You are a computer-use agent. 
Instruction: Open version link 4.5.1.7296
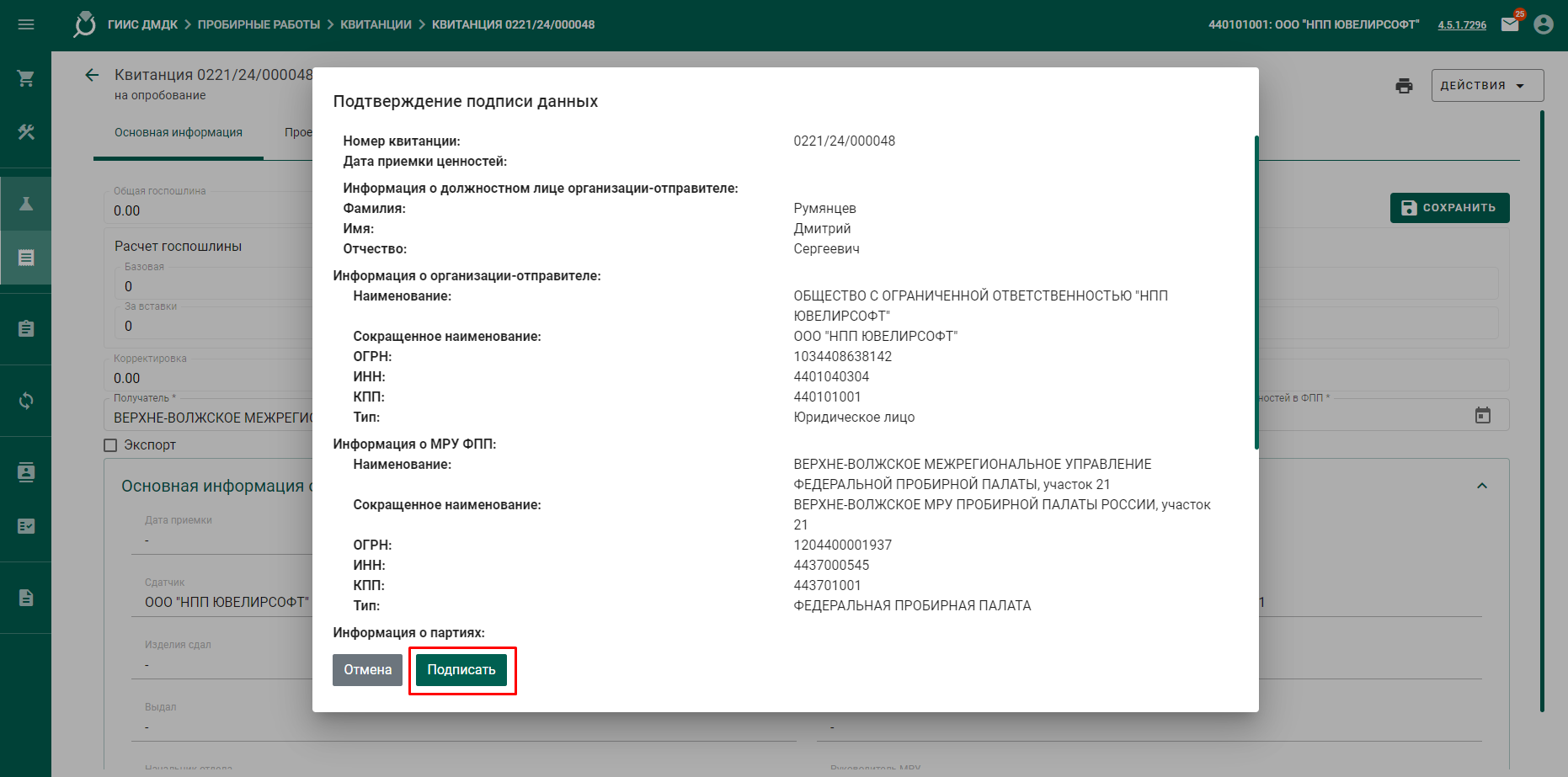(1462, 24)
